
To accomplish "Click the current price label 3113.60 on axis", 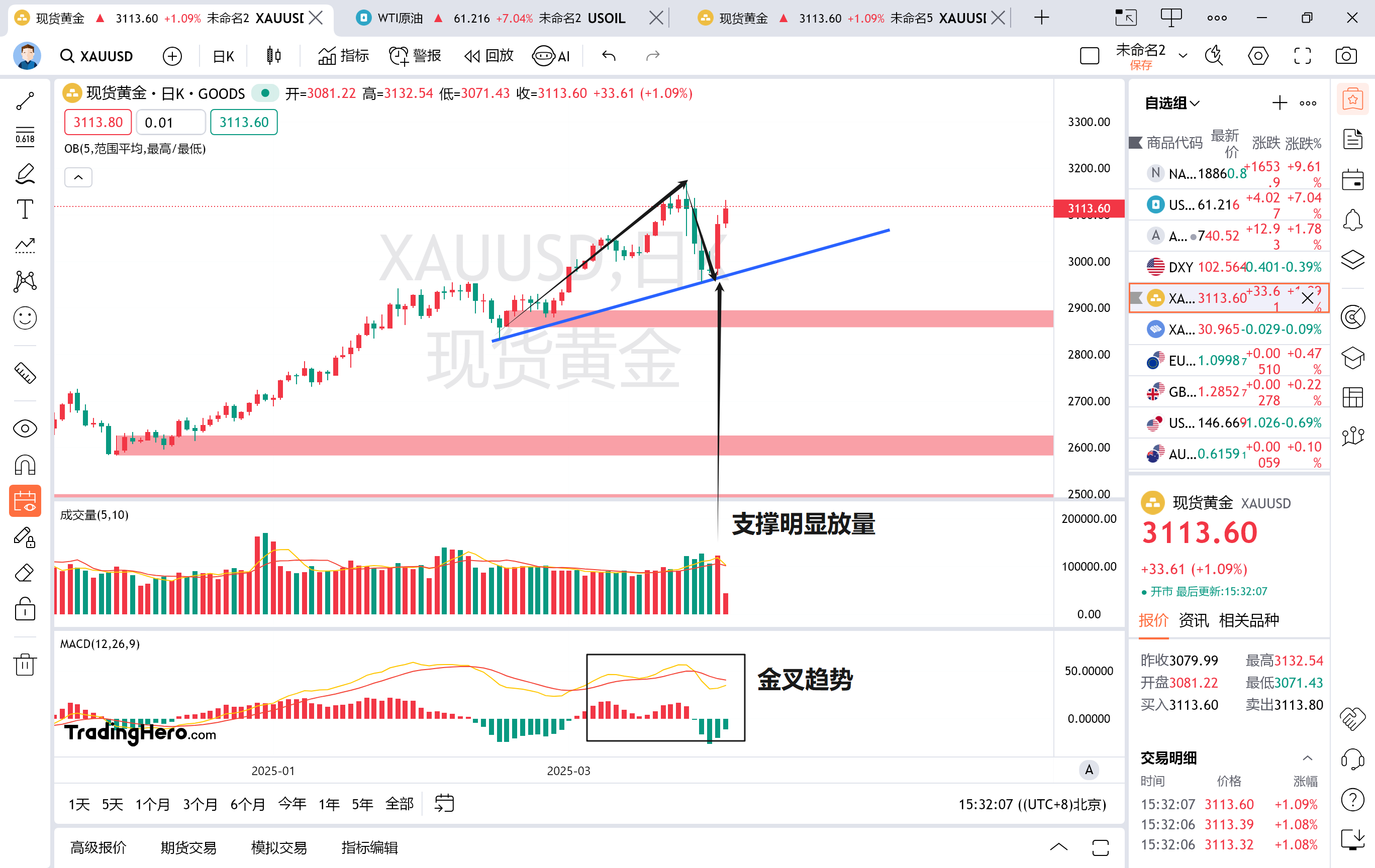I will (x=1089, y=208).
